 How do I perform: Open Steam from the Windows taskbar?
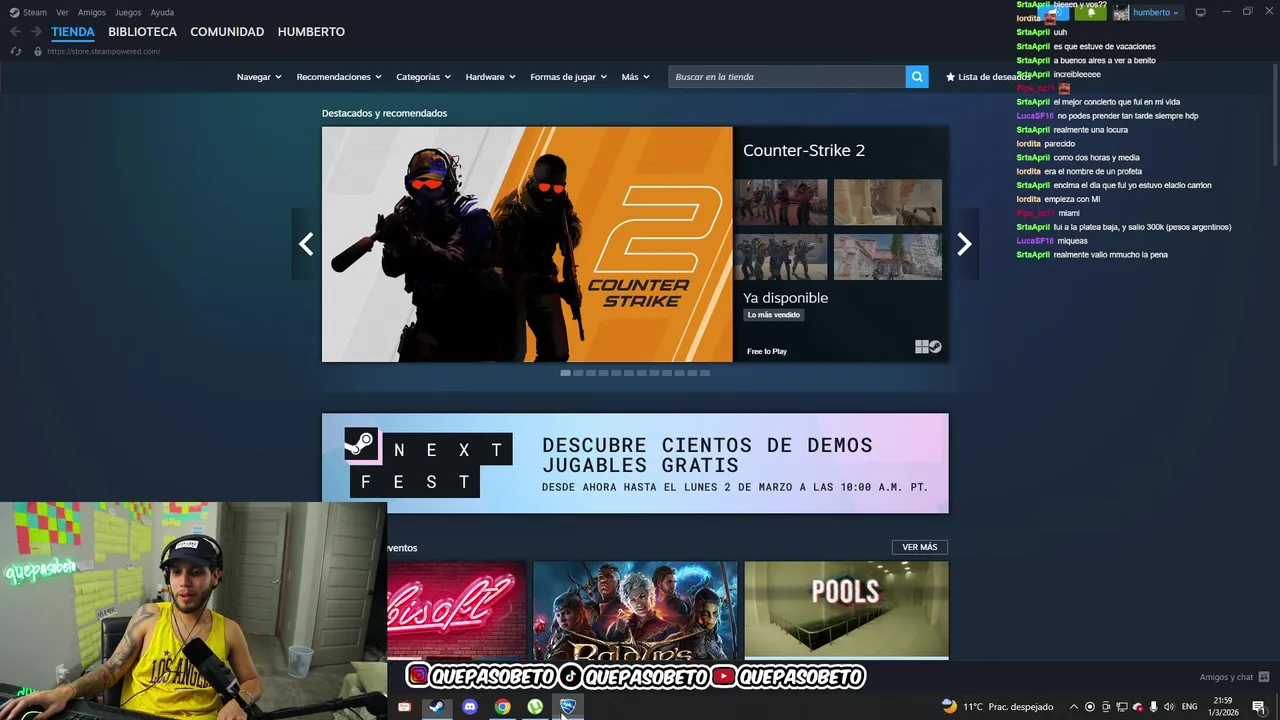click(x=436, y=707)
